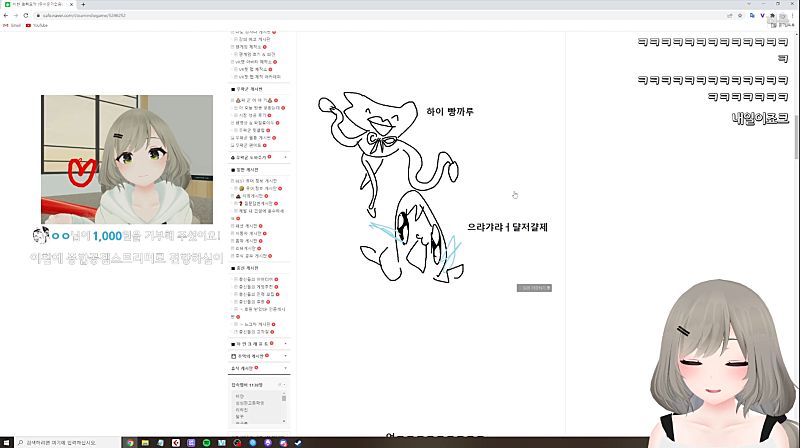
Task: Open File Explorer in the taskbar
Action: click(x=145, y=443)
